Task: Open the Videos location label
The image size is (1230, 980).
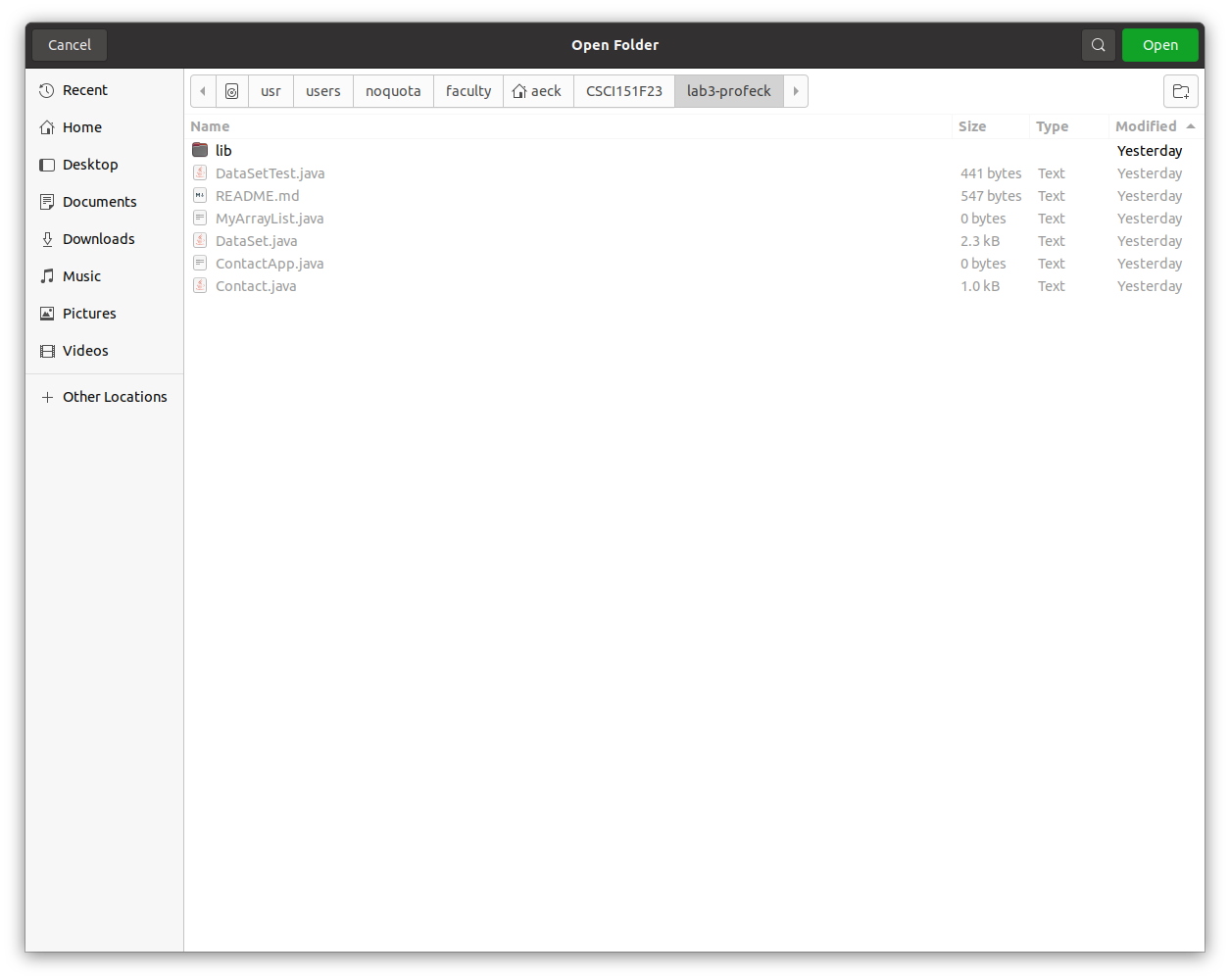Action: (x=85, y=351)
